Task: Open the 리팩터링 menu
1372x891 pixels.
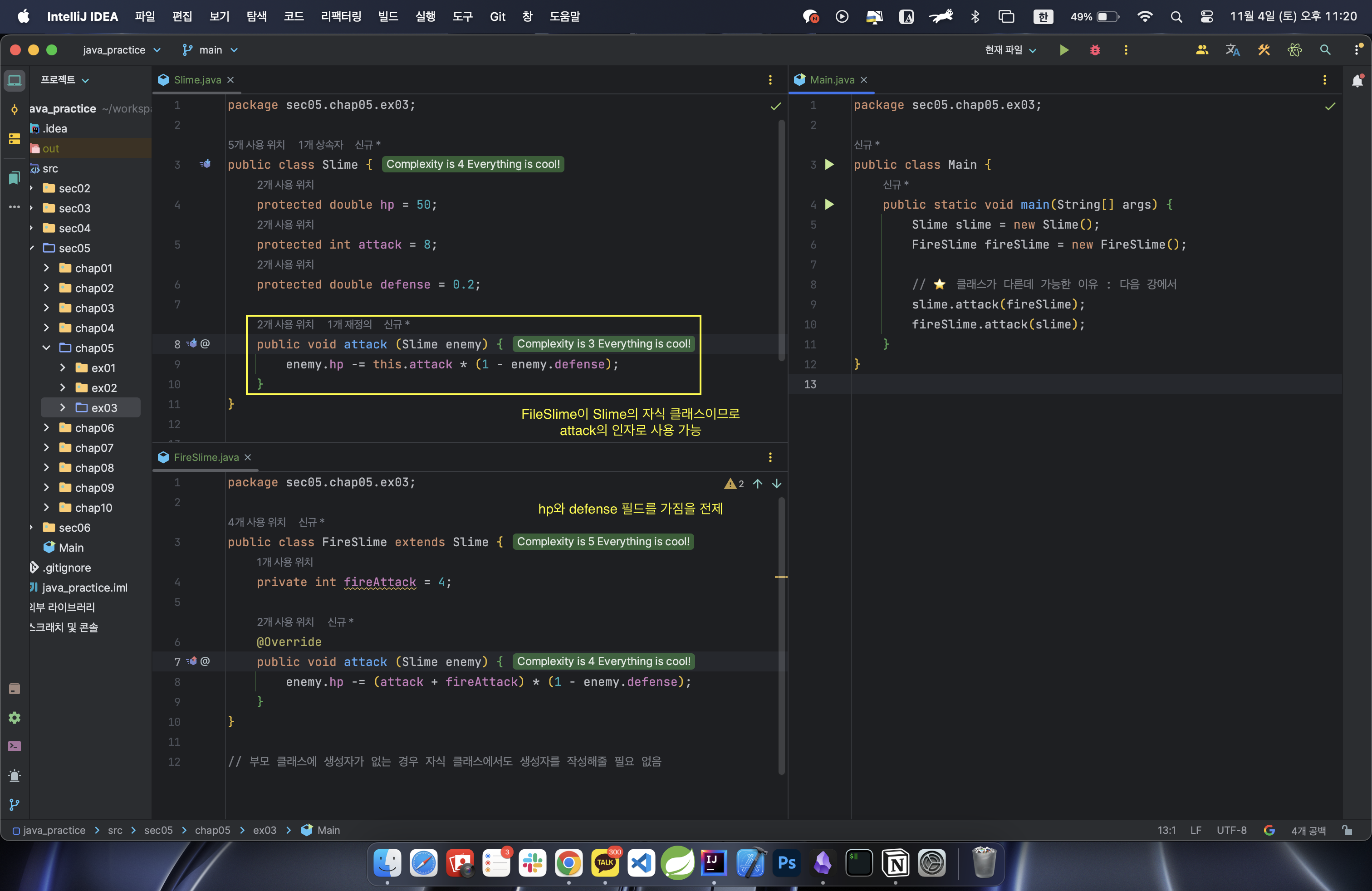Action: (x=341, y=16)
